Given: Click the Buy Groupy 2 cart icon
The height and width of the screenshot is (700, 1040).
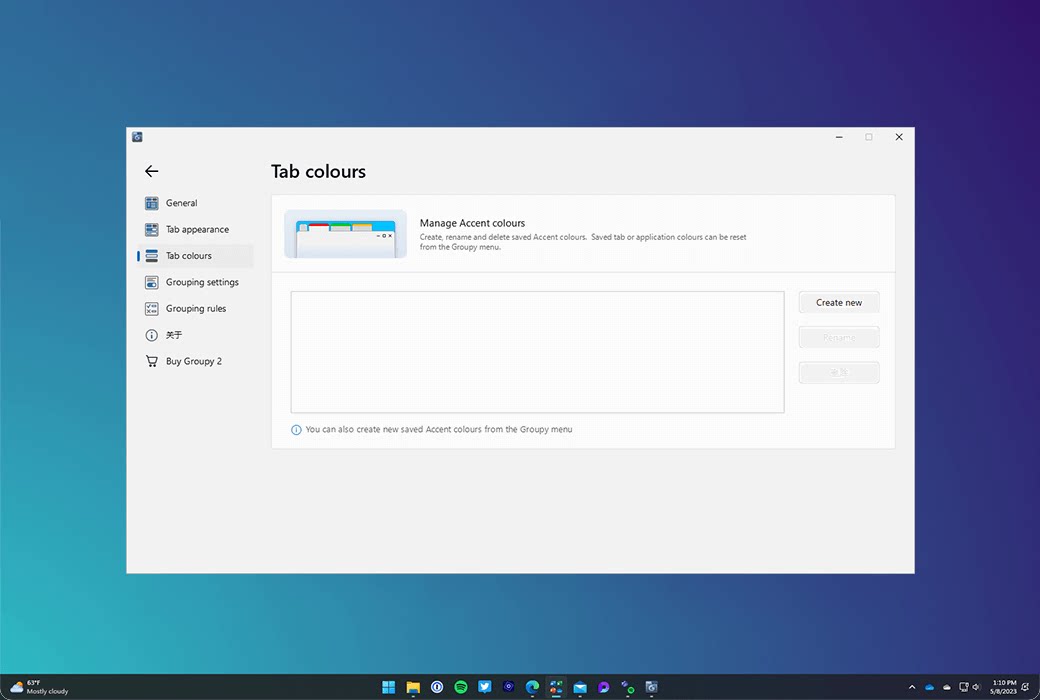Looking at the screenshot, I should coord(152,361).
